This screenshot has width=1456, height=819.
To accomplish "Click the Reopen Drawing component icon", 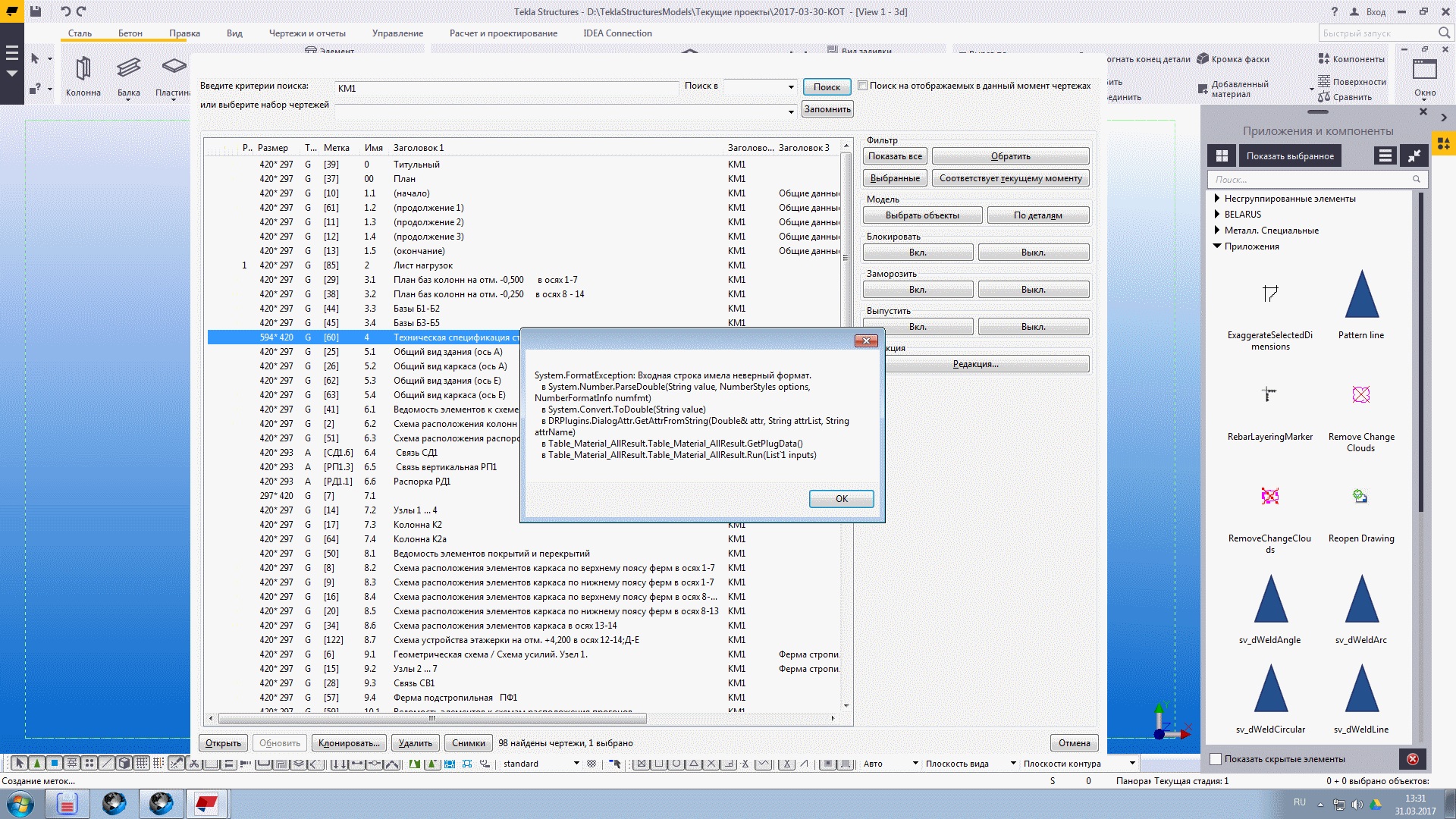I will pos(1360,497).
